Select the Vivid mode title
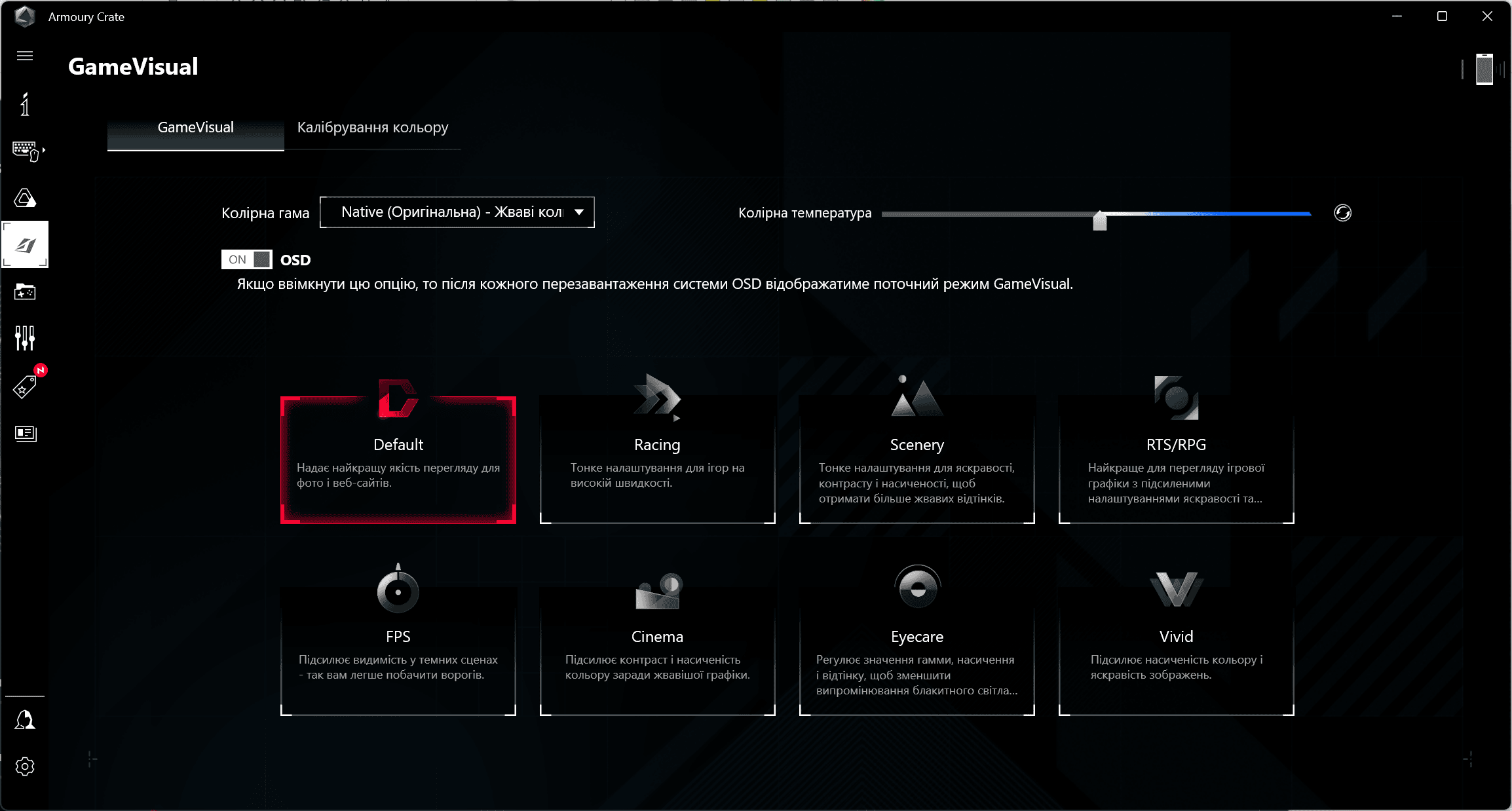This screenshot has width=1512, height=811. [1177, 637]
